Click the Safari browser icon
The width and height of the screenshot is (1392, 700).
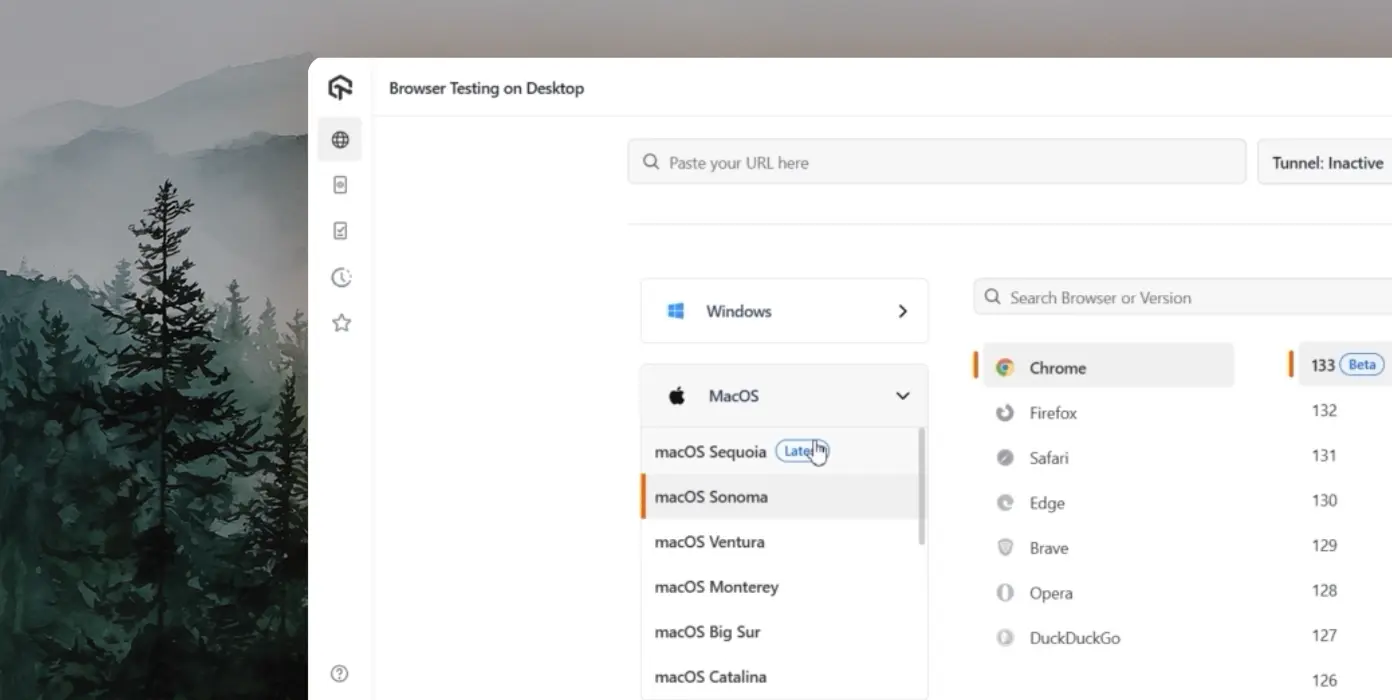coord(1005,458)
